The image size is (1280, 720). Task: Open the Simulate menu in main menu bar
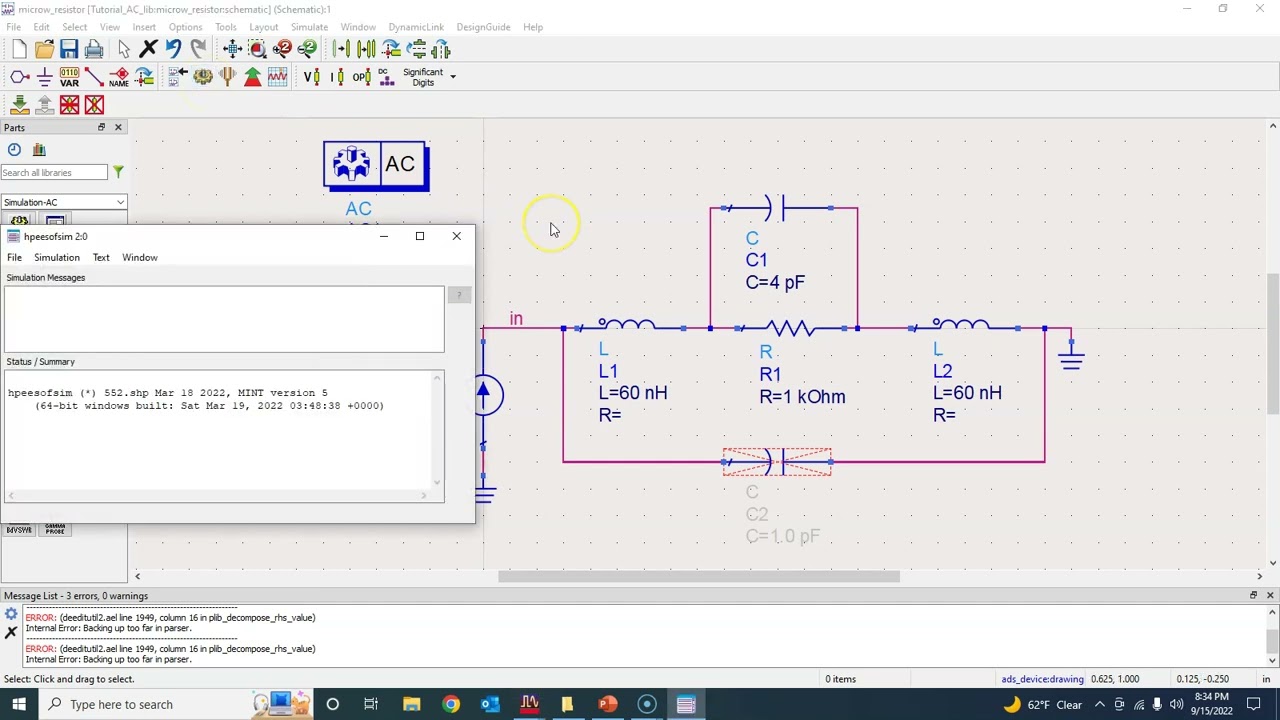coord(309,27)
